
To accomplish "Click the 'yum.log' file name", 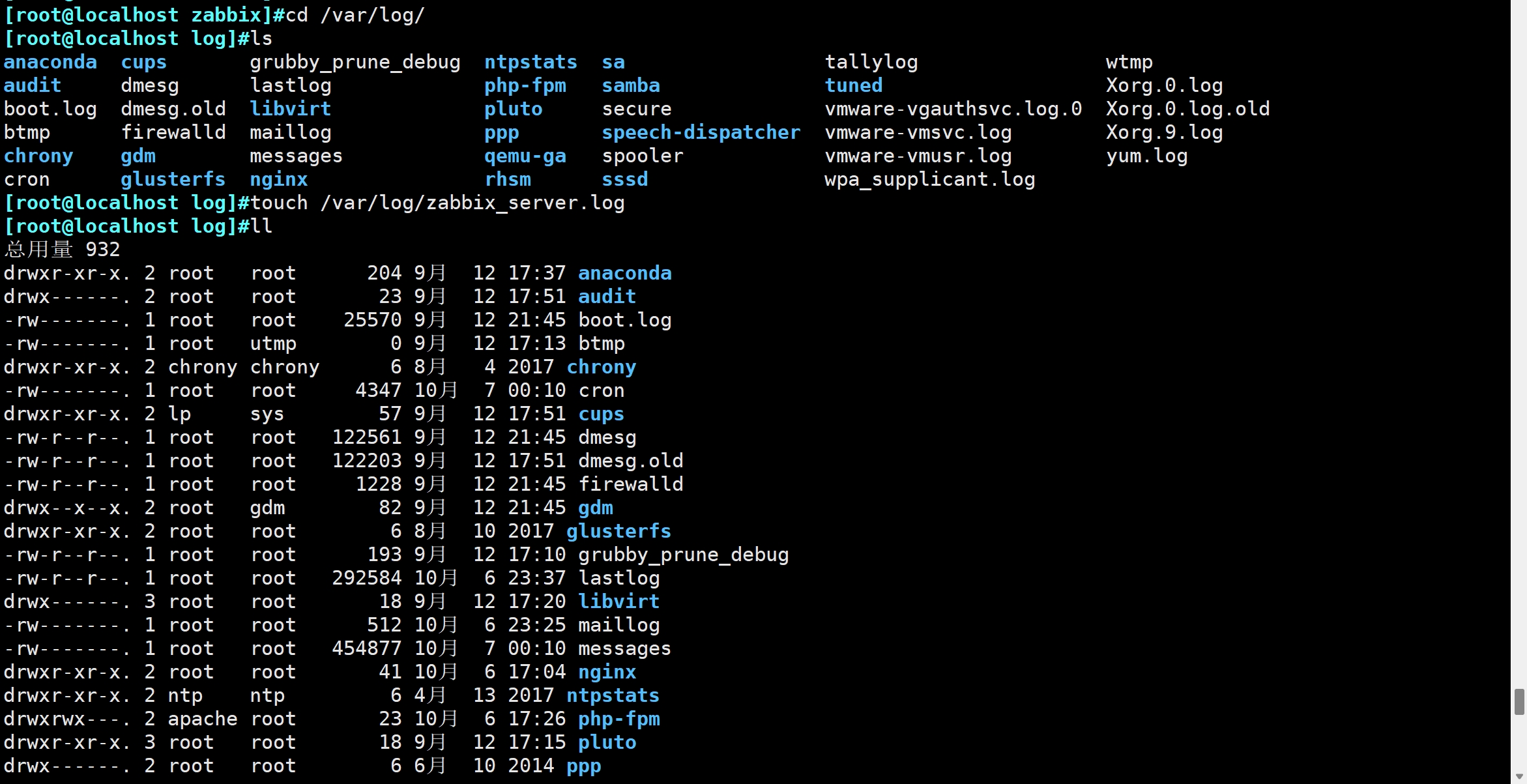I will tap(1146, 156).
